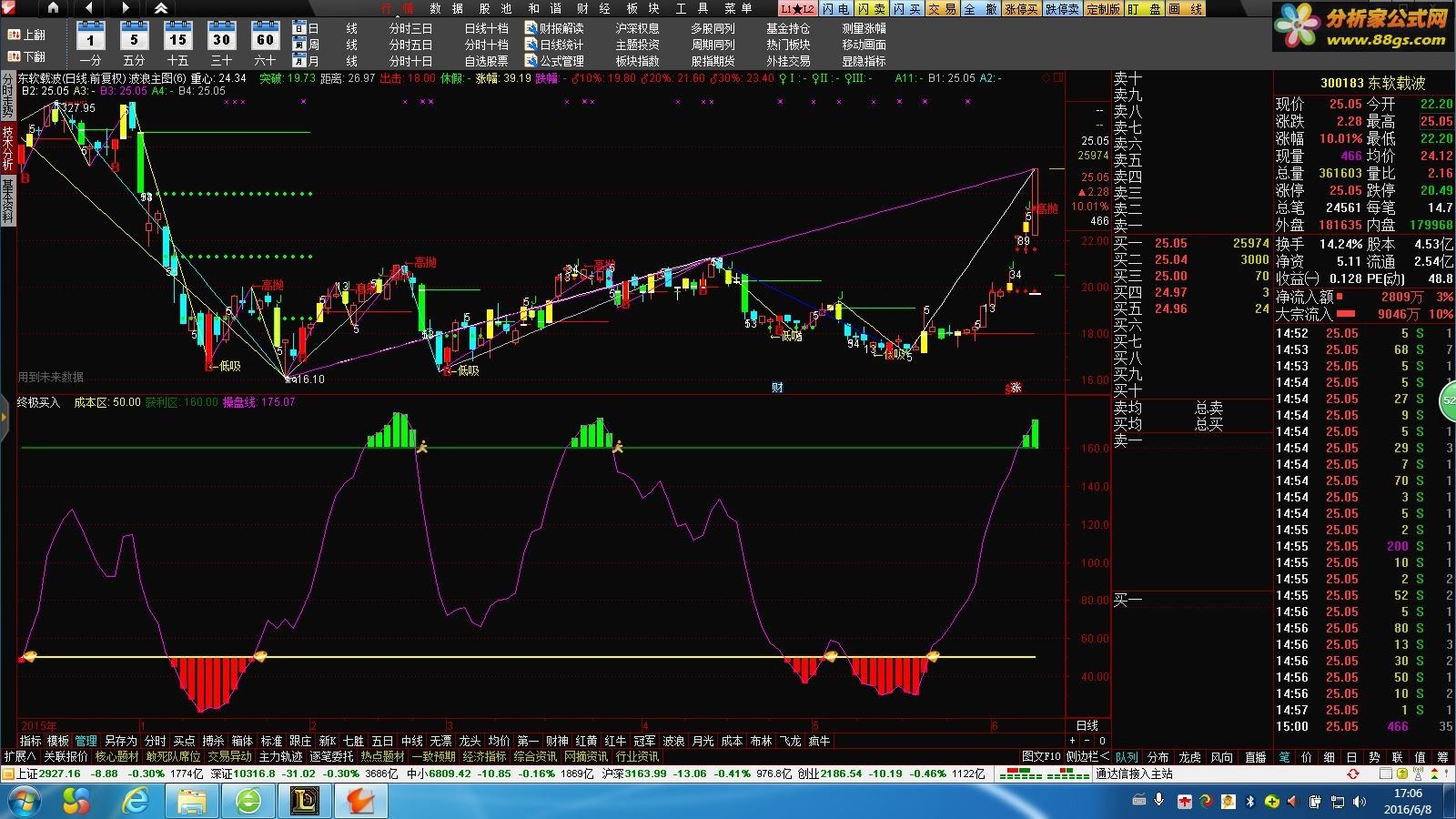The image size is (1456, 819).
Task: Click the 闪买 flash buy button
Action: 906,8
